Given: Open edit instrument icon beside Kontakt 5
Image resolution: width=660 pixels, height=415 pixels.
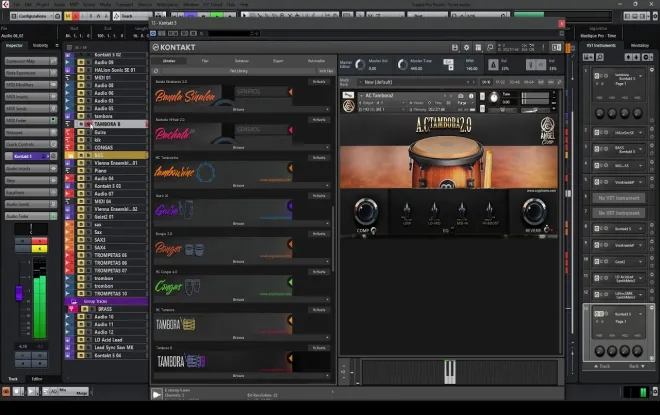Looking at the screenshot, I should click(x=53, y=156).
